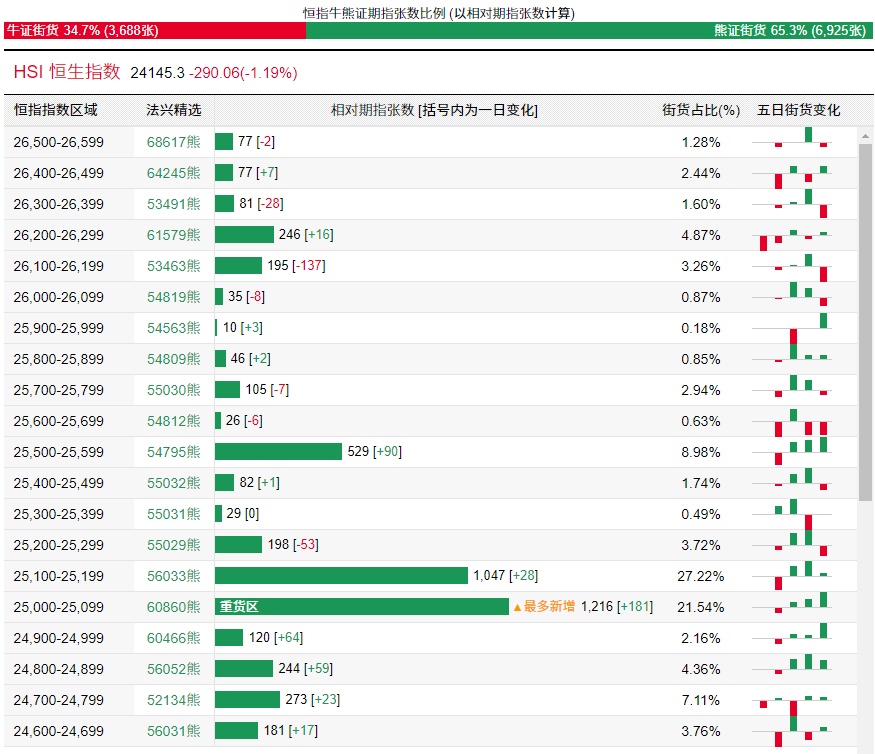The width and height of the screenshot is (875, 754).
Task: Open warrant link 61579熊
Action: click(x=174, y=235)
